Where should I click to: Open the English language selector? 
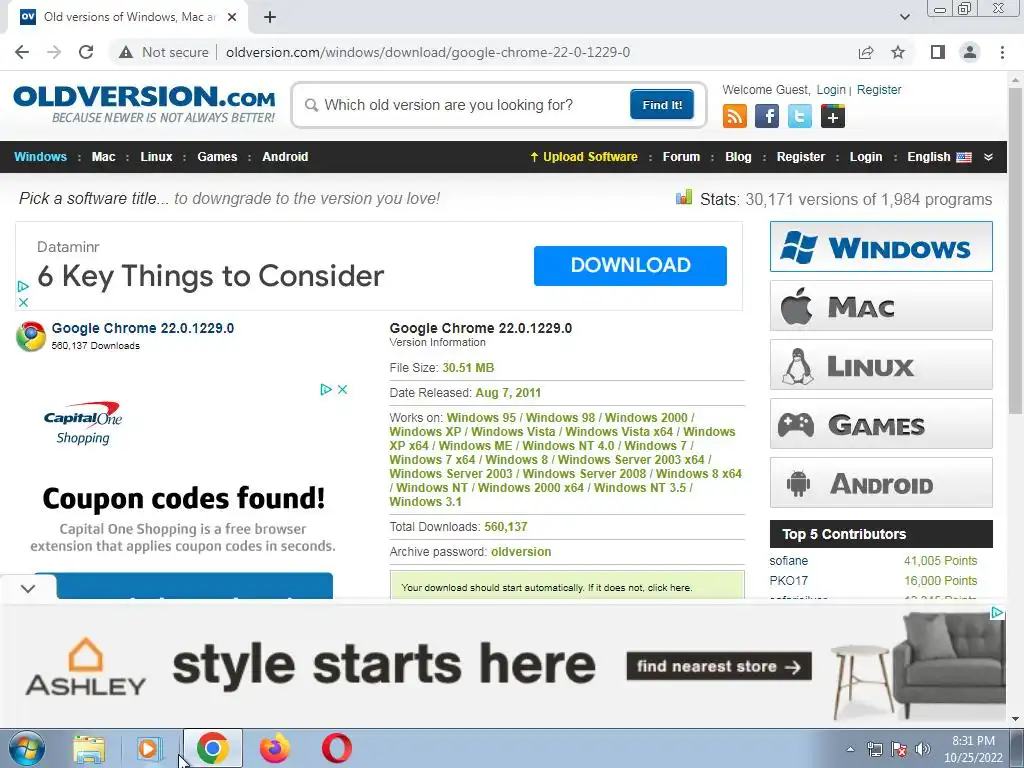click(x=939, y=157)
